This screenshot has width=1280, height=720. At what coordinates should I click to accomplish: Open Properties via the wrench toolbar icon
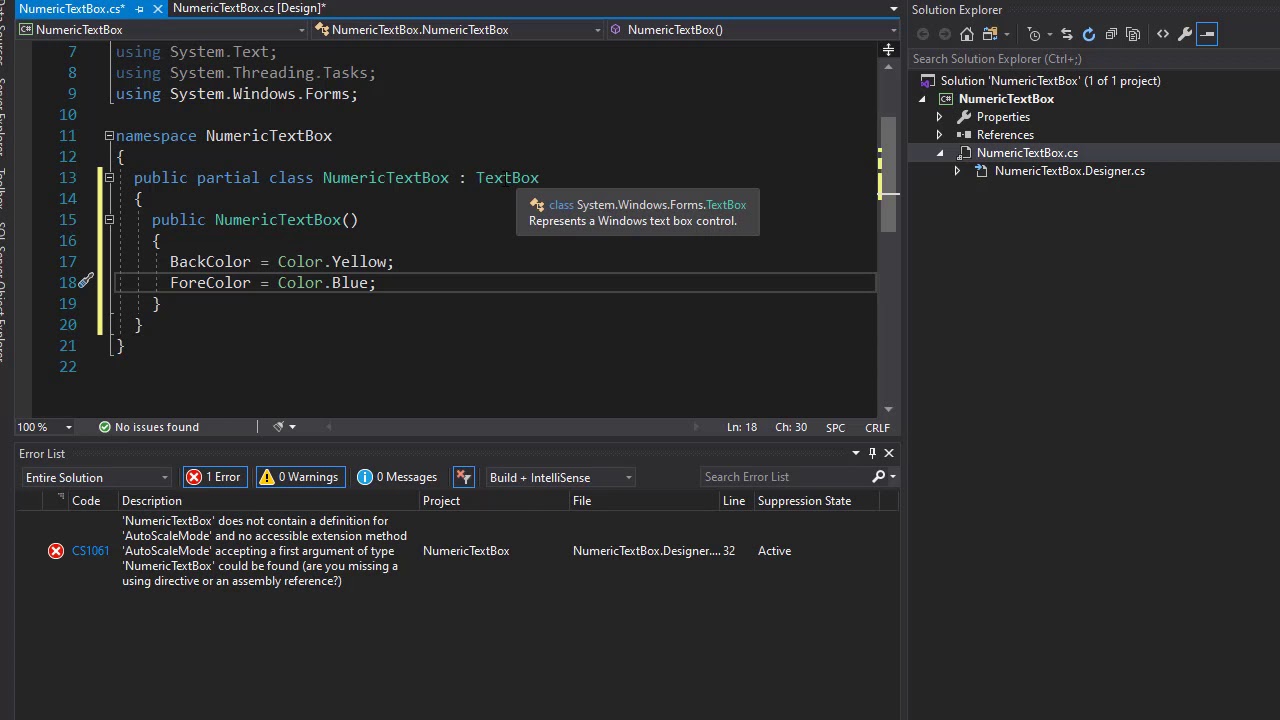click(1185, 34)
